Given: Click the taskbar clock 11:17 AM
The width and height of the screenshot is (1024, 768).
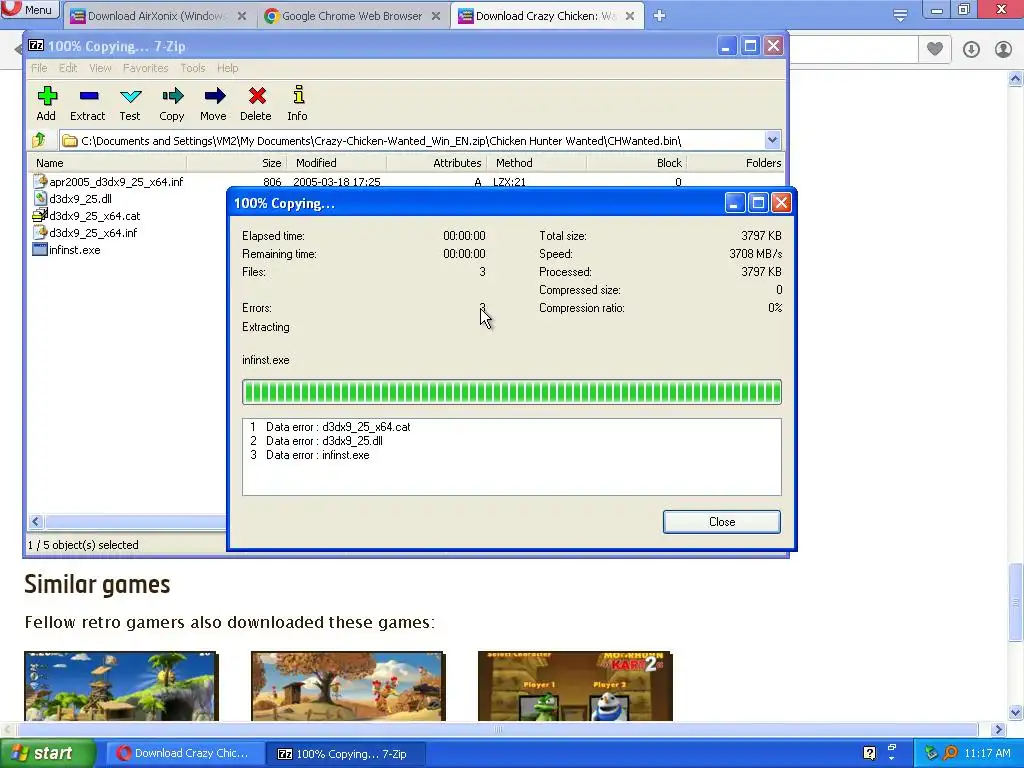Looking at the screenshot, I should pyautogui.click(x=987, y=753).
